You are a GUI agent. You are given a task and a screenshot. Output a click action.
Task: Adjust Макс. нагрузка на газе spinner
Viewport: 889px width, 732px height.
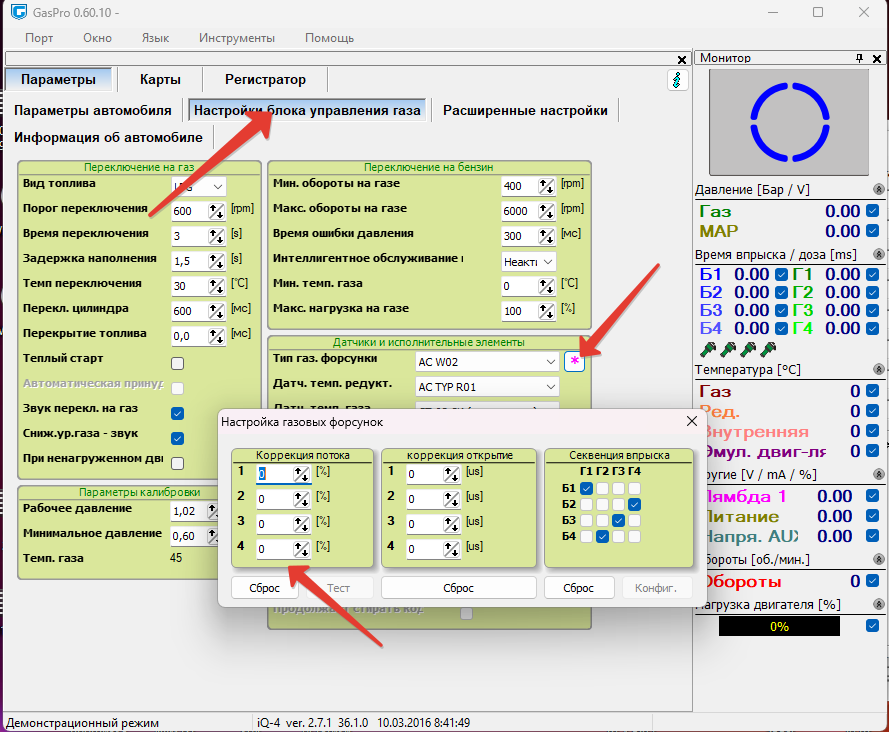coord(547,311)
